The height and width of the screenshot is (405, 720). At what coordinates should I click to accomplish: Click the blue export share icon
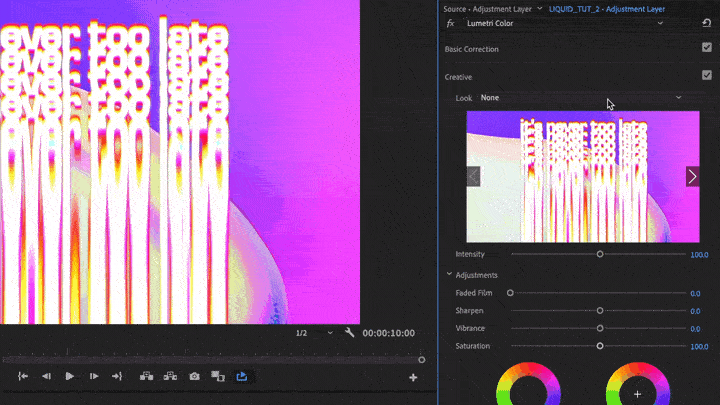click(242, 377)
